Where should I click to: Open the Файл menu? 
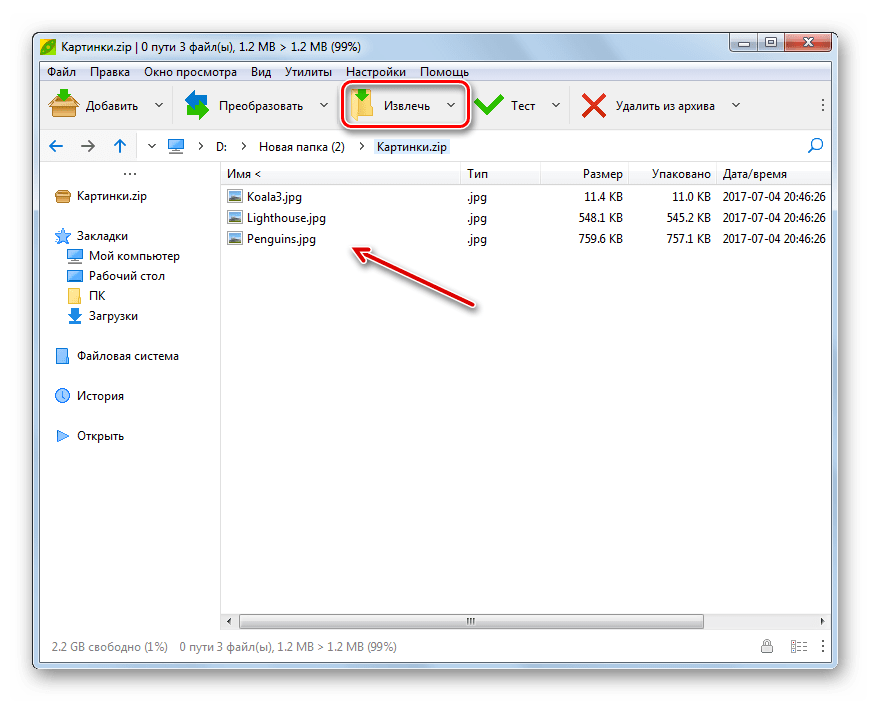[x=61, y=72]
